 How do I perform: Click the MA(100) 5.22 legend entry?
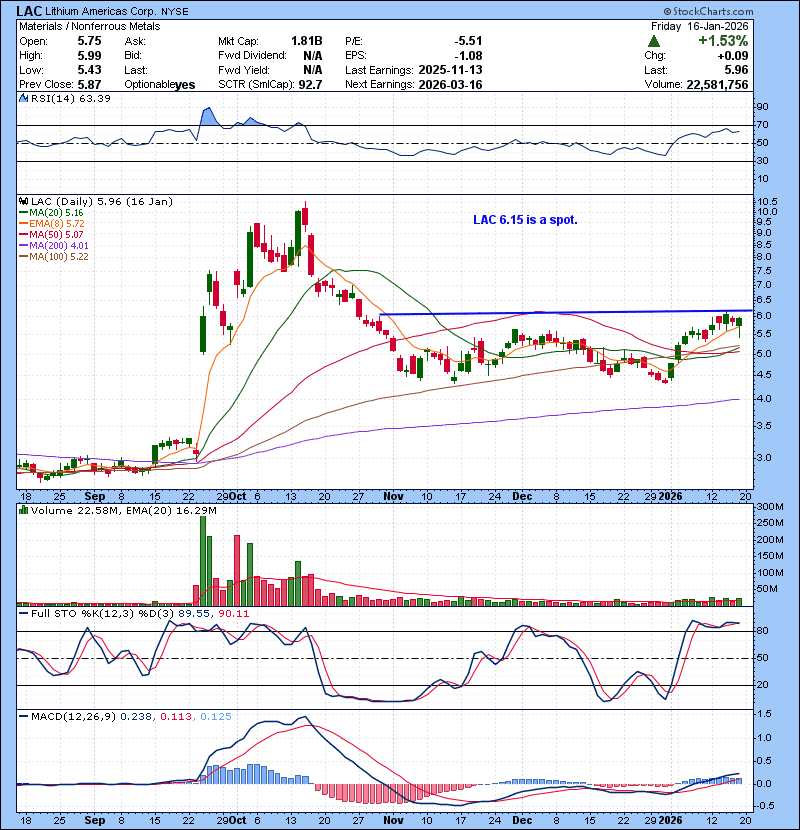53,257
